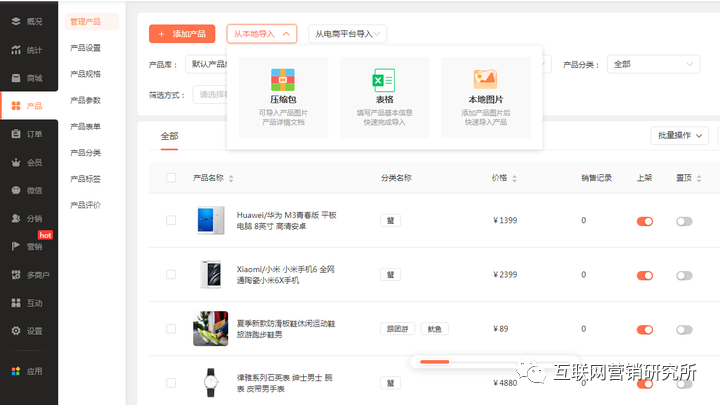Open 律雅系列石英表 product name link
720x405 pixels.
click(x=284, y=383)
